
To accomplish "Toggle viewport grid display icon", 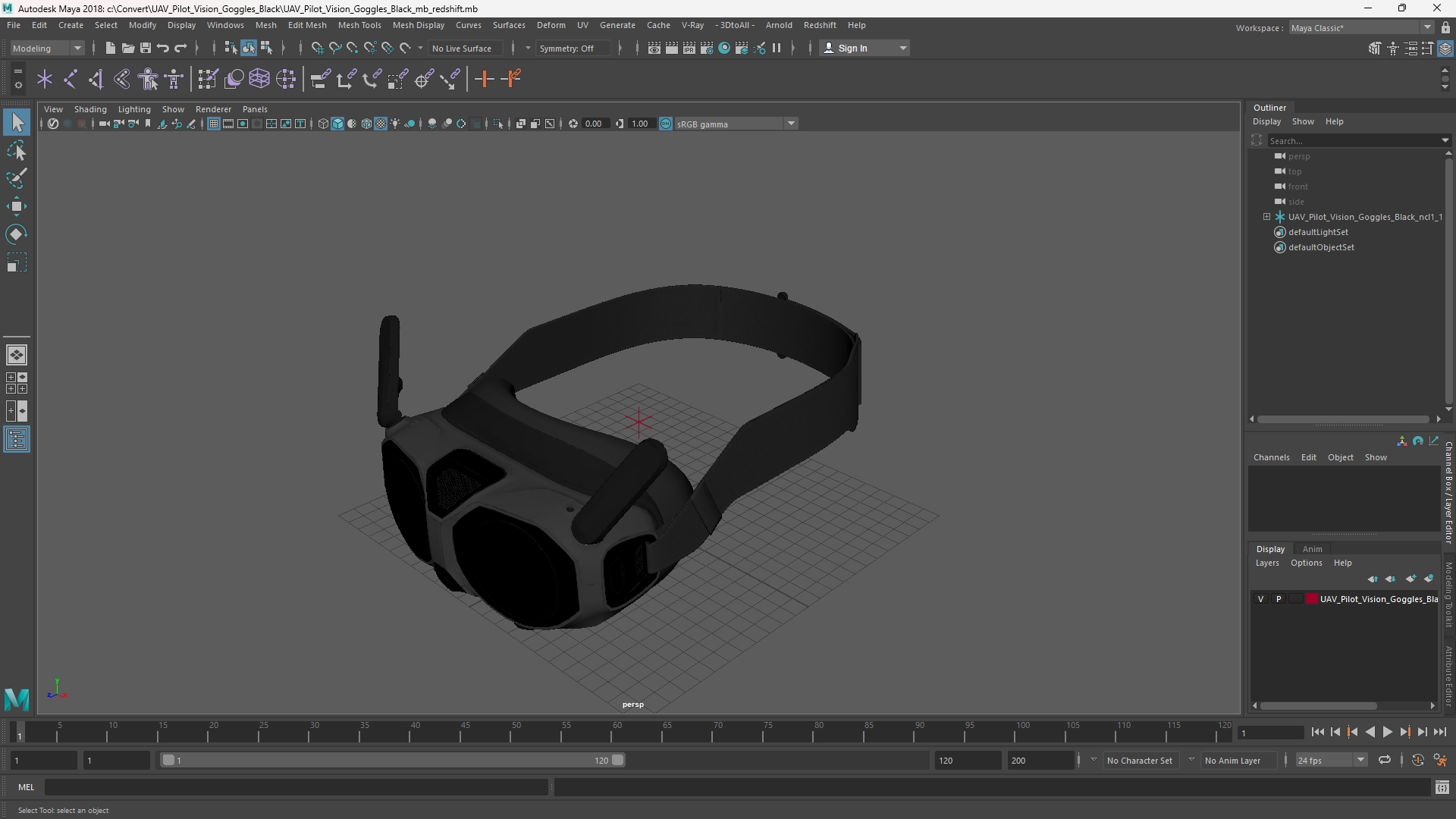I will tap(214, 124).
